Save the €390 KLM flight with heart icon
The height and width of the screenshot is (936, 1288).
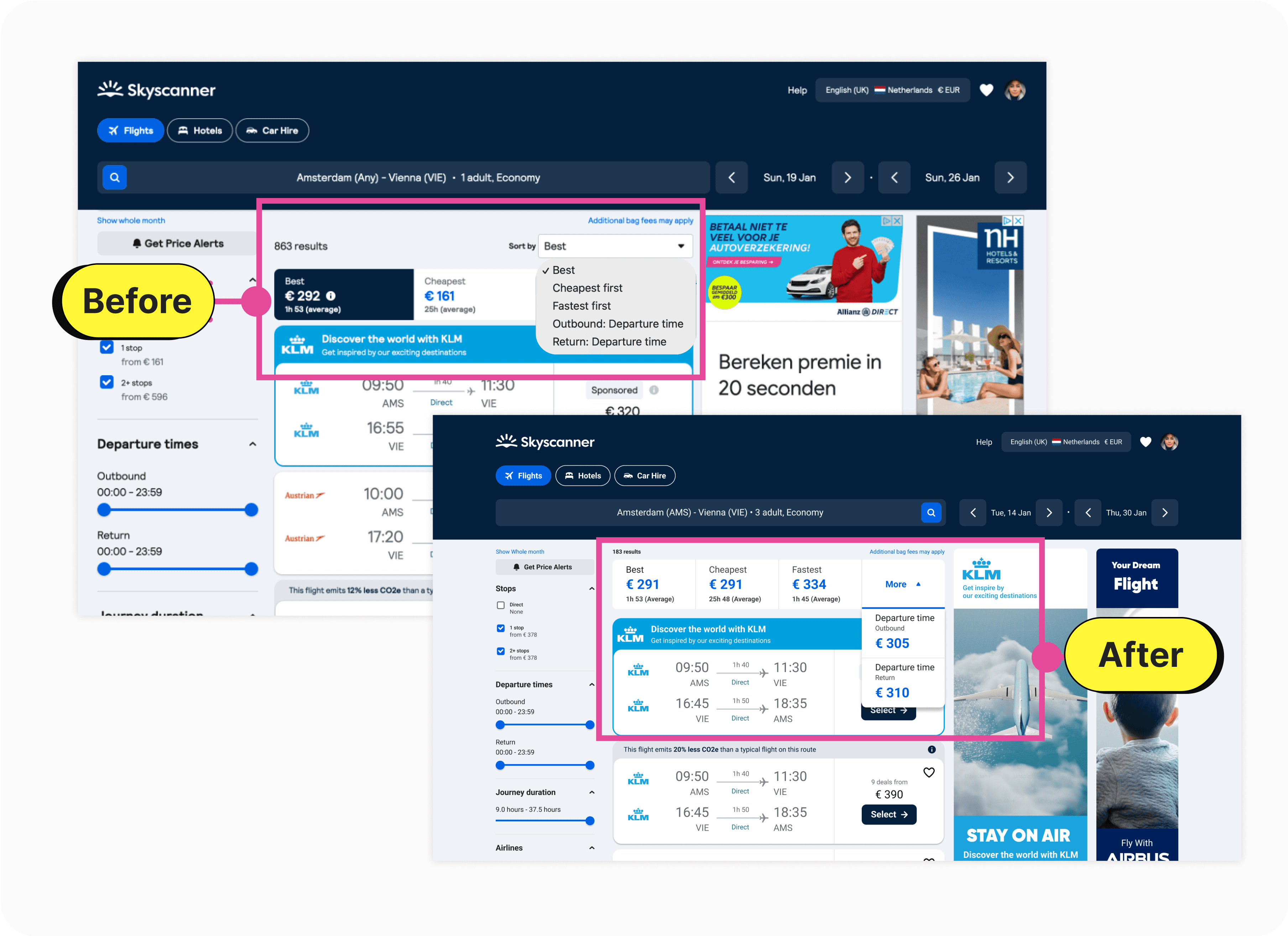pos(929,773)
